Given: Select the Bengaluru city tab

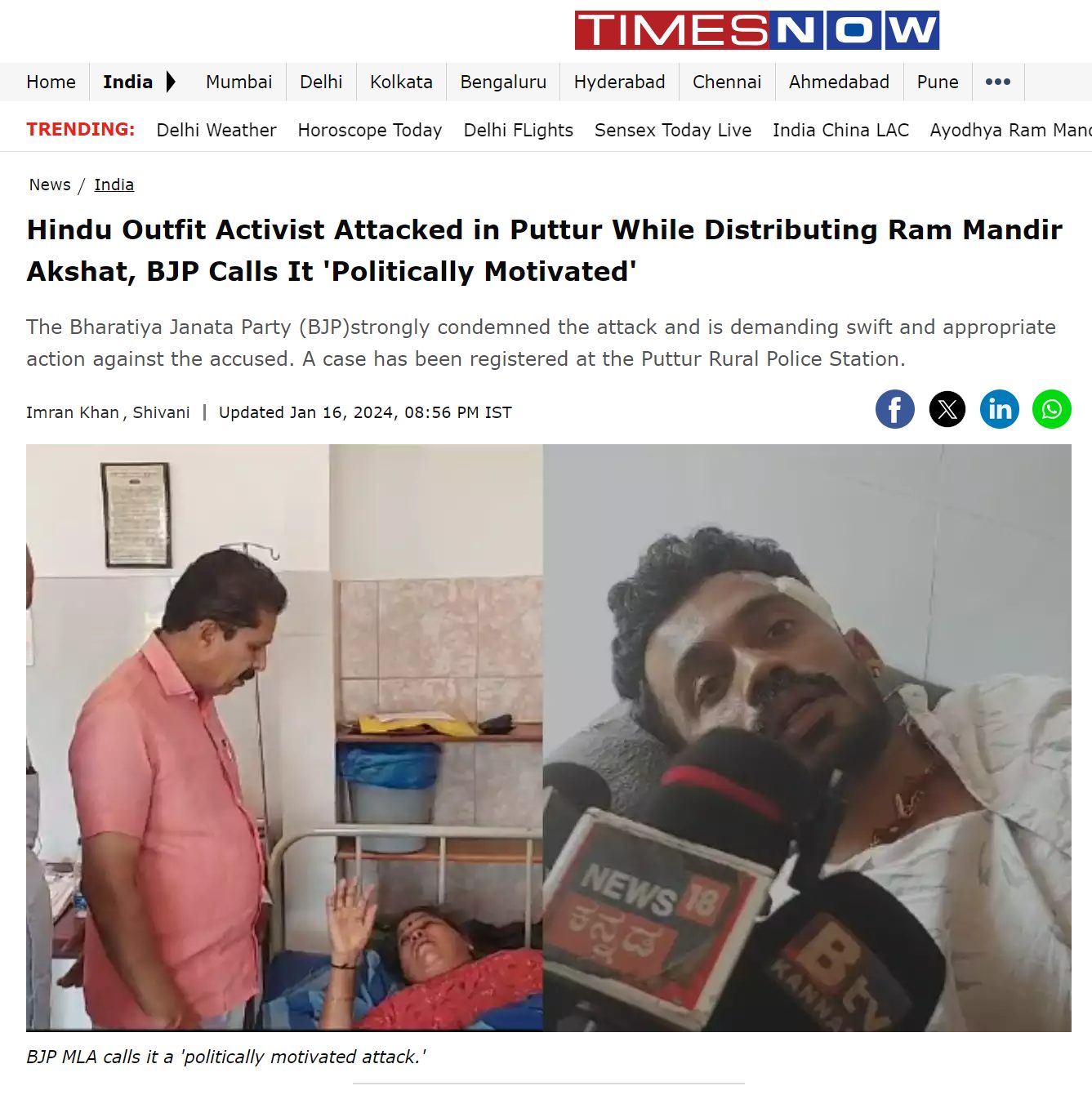Looking at the screenshot, I should [503, 82].
